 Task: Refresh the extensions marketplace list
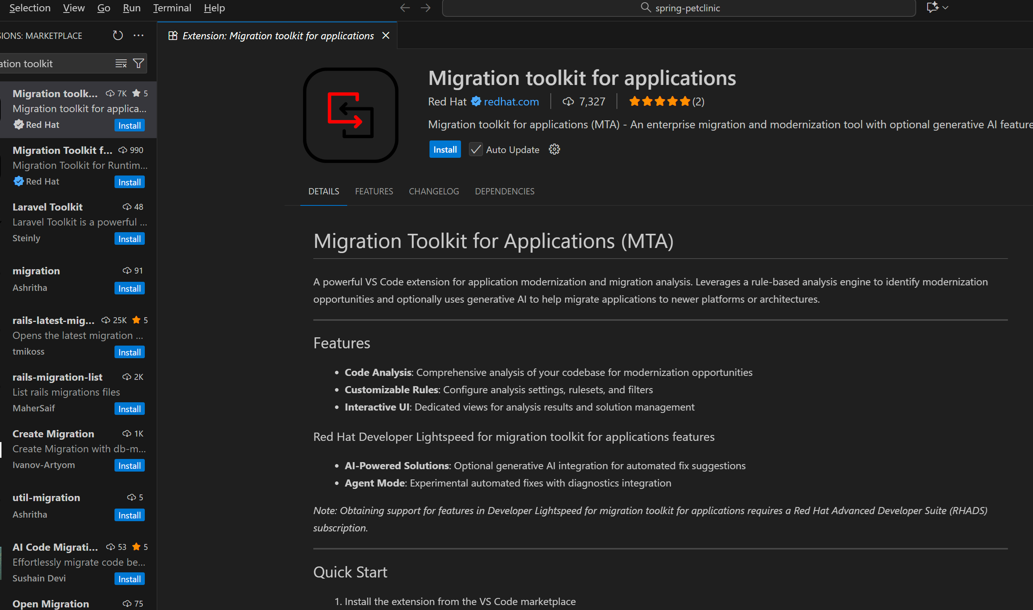tap(117, 36)
